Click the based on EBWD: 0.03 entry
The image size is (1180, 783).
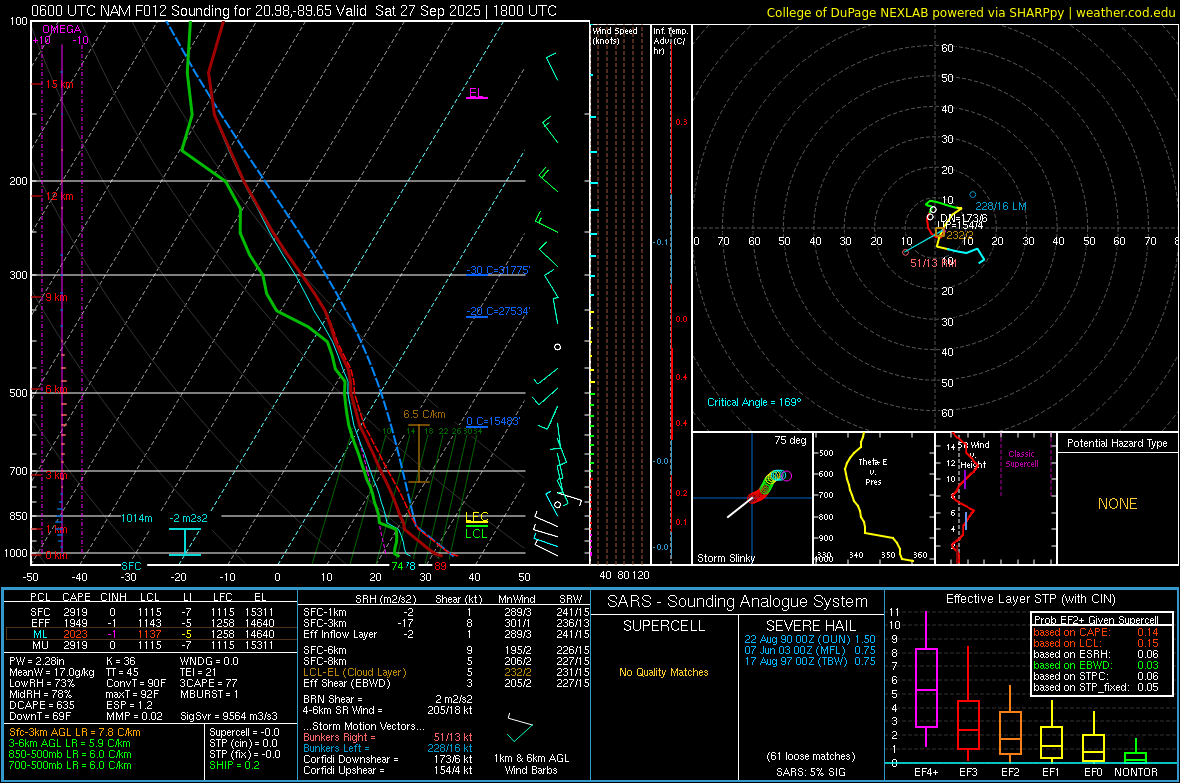pos(1096,665)
